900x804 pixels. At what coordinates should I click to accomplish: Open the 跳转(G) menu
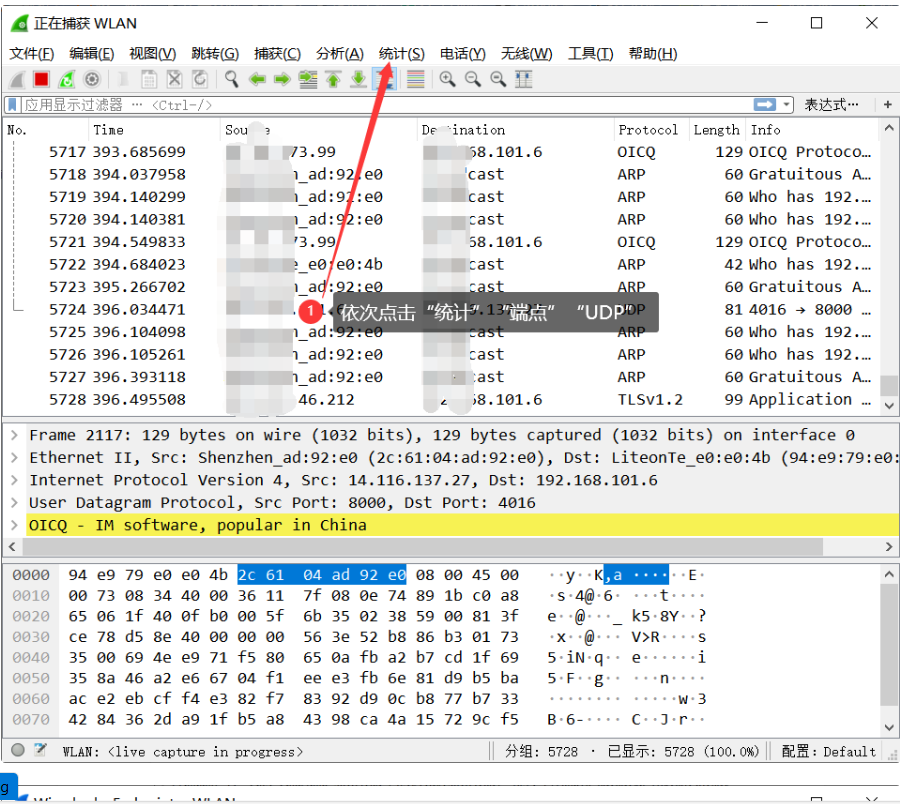215,53
